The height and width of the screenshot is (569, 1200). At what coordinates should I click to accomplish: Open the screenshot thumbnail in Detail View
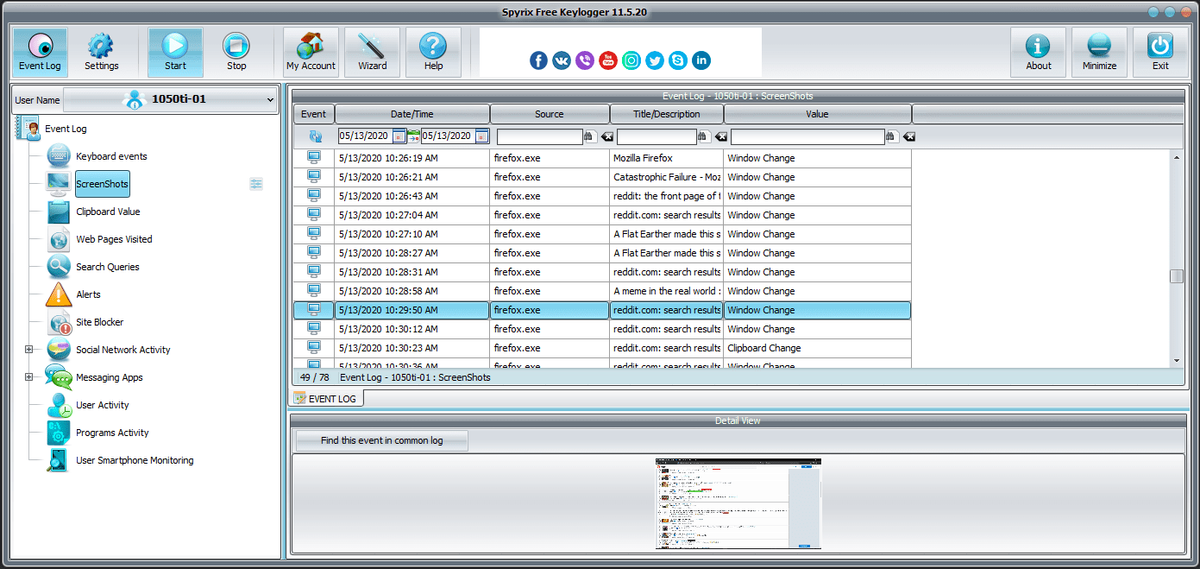[738, 503]
